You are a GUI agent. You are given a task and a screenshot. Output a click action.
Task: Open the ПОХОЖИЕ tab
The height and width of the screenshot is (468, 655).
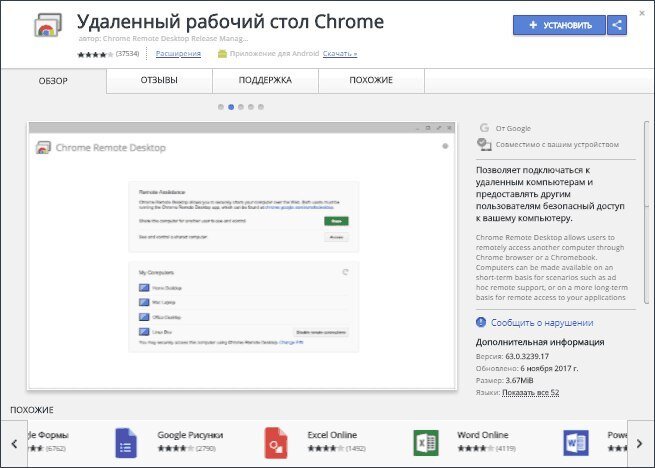click(371, 80)
